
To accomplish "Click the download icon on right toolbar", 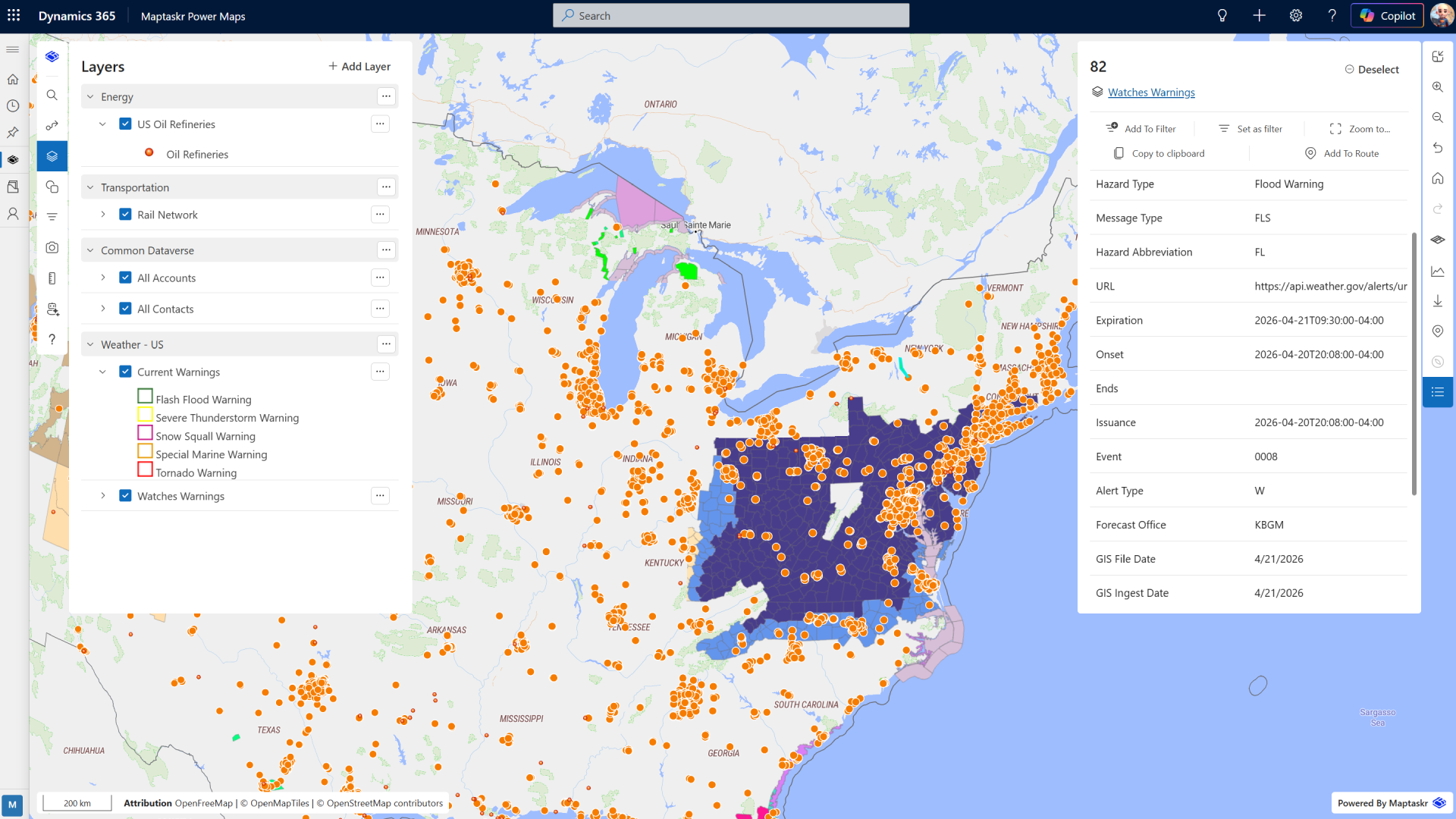I will (x=1437, y=301).
